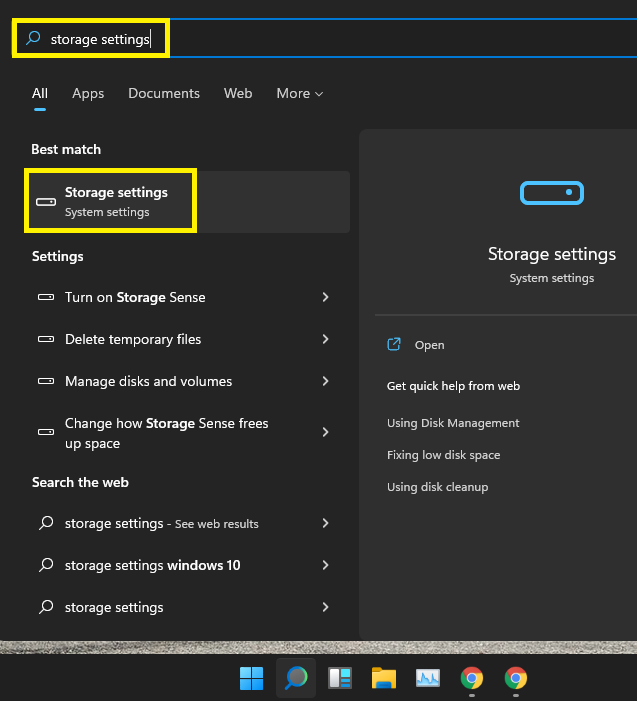Click the magnifier icon in the search box

34,39
